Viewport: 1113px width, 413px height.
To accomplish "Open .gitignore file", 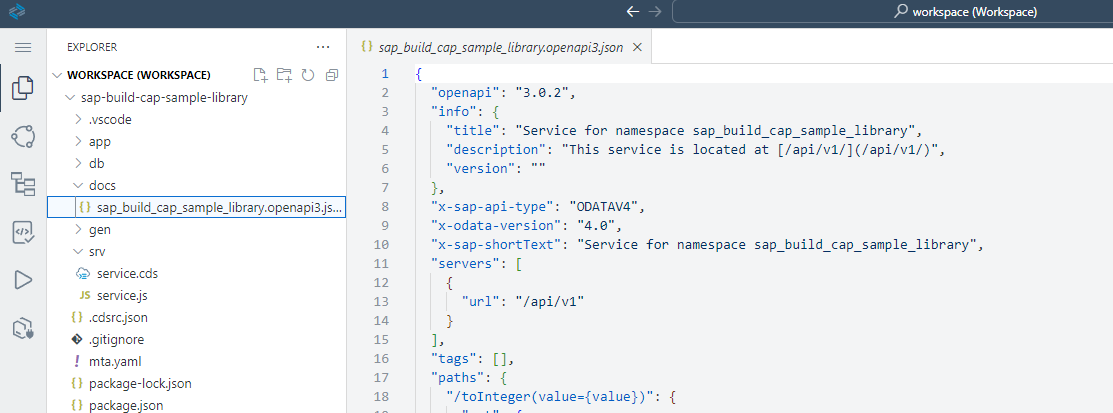I will (x=116, y=339).
